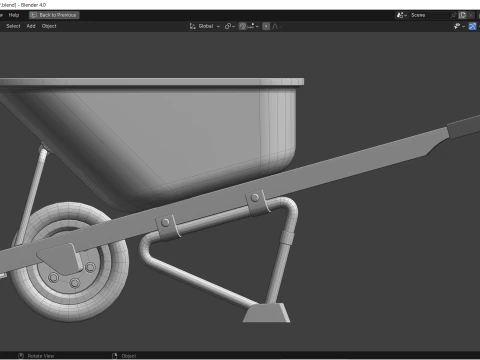Open the pivot point dropdown
Image resolution: width=480 pixels, height=360 pixels.
click(230, 26)
